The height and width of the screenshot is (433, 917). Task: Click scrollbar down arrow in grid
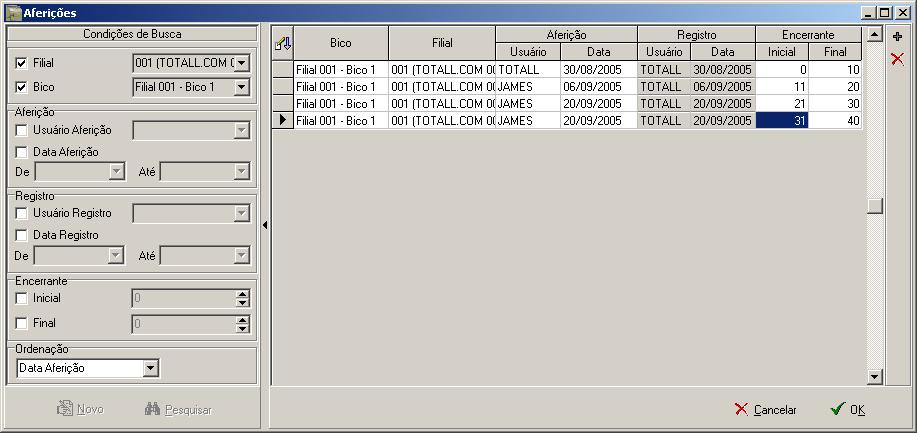point(874,377)
